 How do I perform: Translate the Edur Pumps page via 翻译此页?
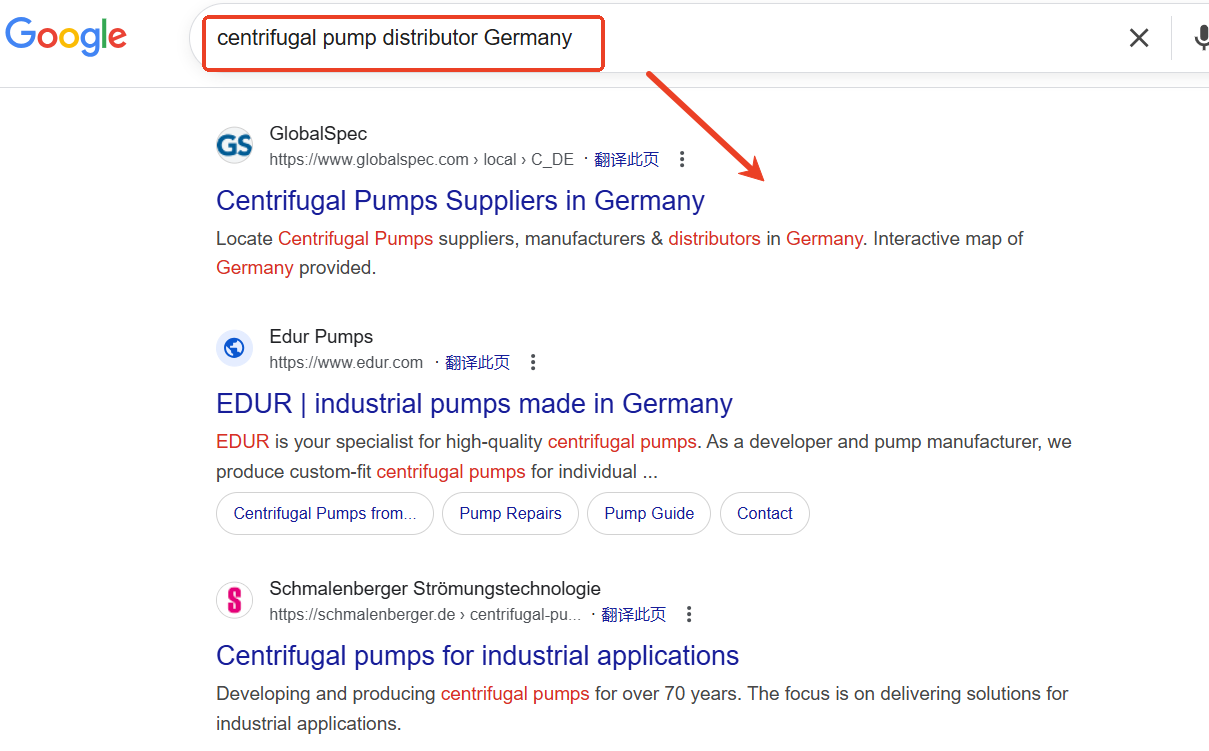[x=477, y=362]
